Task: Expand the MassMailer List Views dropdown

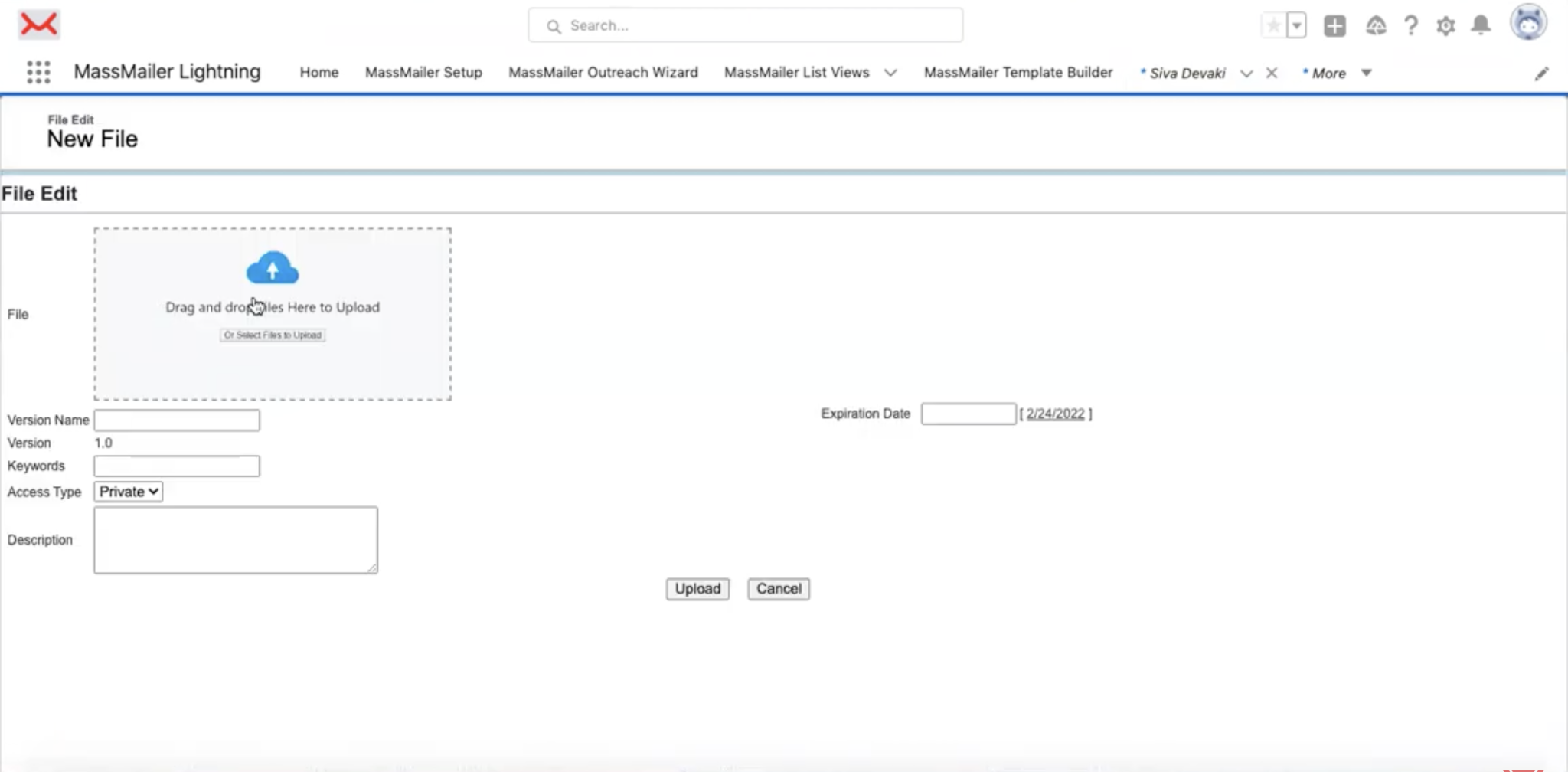Action: (x=890, y=73)
